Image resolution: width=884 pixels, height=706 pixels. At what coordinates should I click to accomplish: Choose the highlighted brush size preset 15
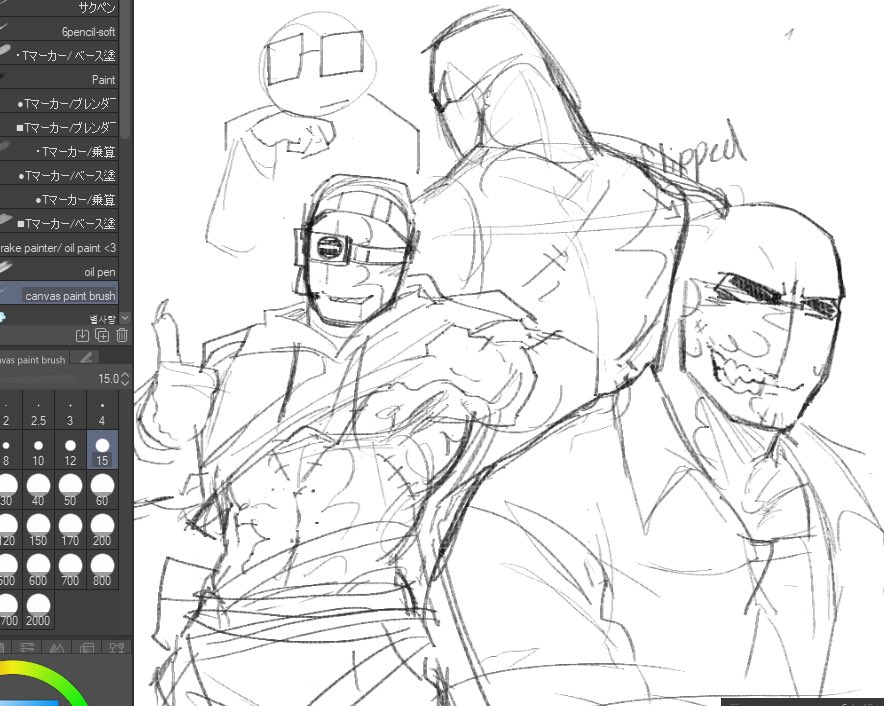tap(102, 452)
